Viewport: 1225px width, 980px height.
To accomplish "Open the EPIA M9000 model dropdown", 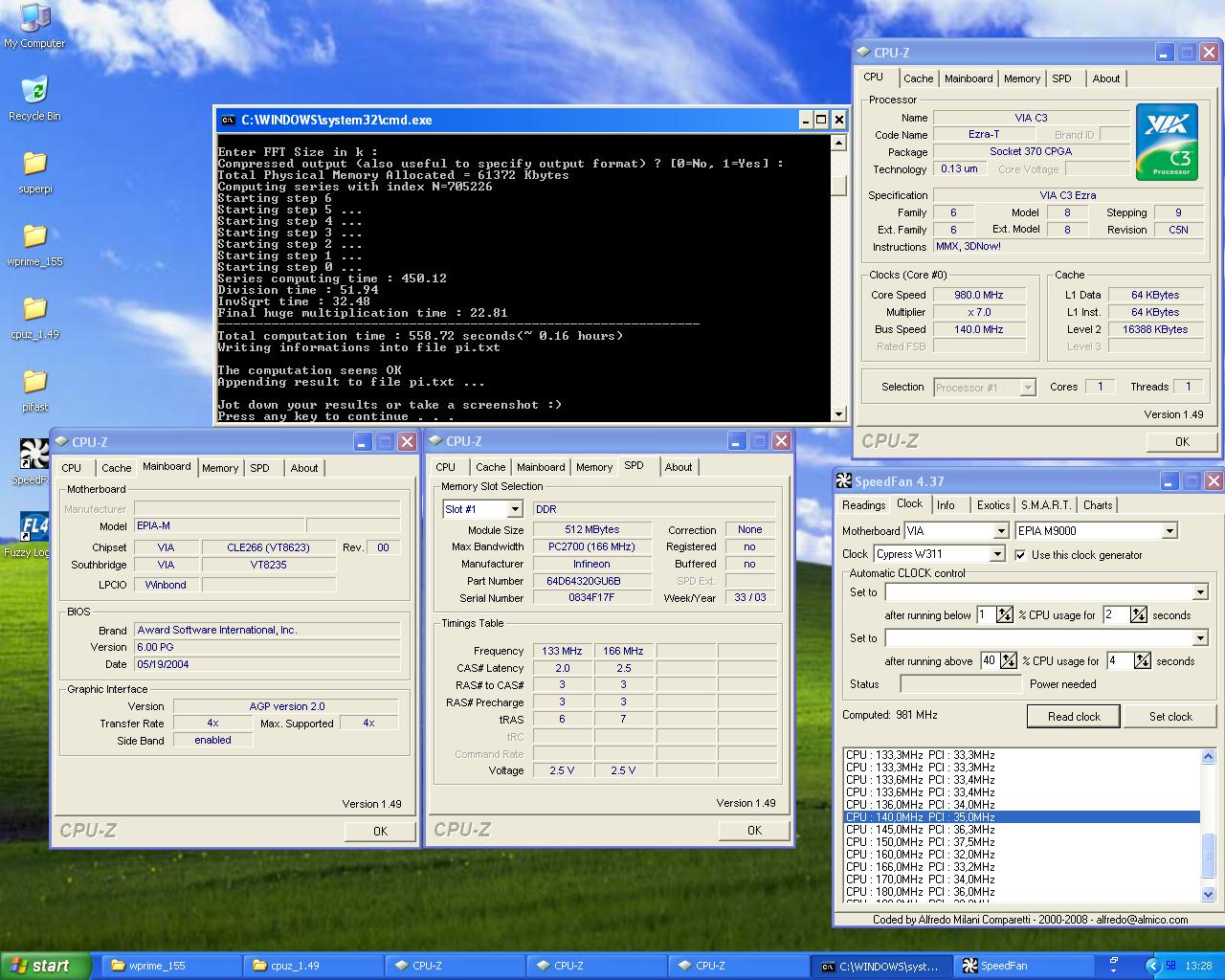I will (x=1169, y=530).
